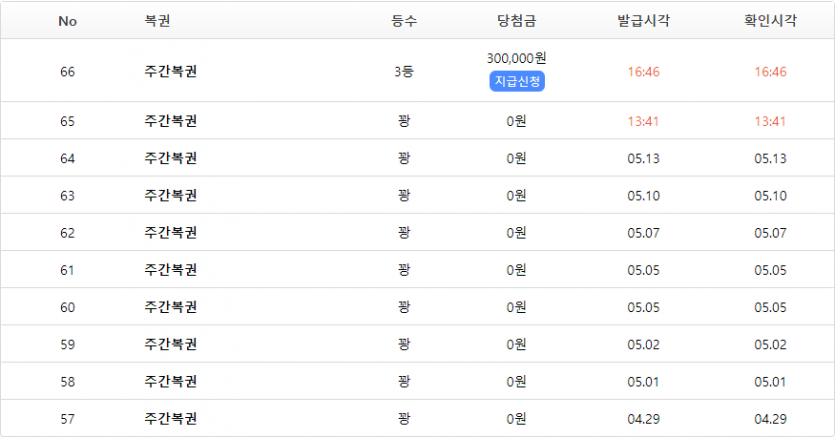Viewport: 835px width, 438px height.
Task: Click issue date 04.29 in row 57
Action: click(x=643, y=420)
